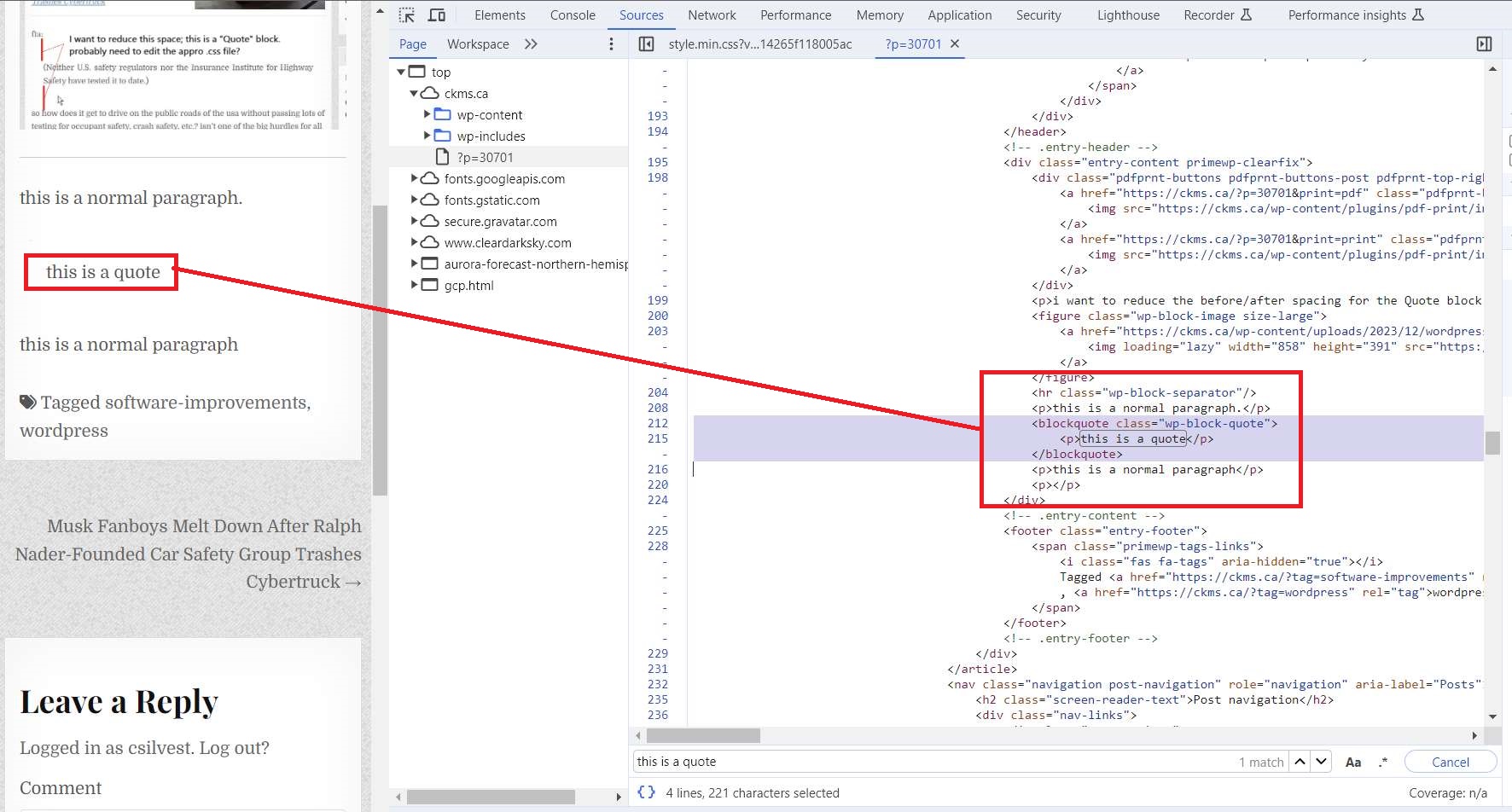Close the ?p=30701 file tab
1512x812 pixels.
955,44
